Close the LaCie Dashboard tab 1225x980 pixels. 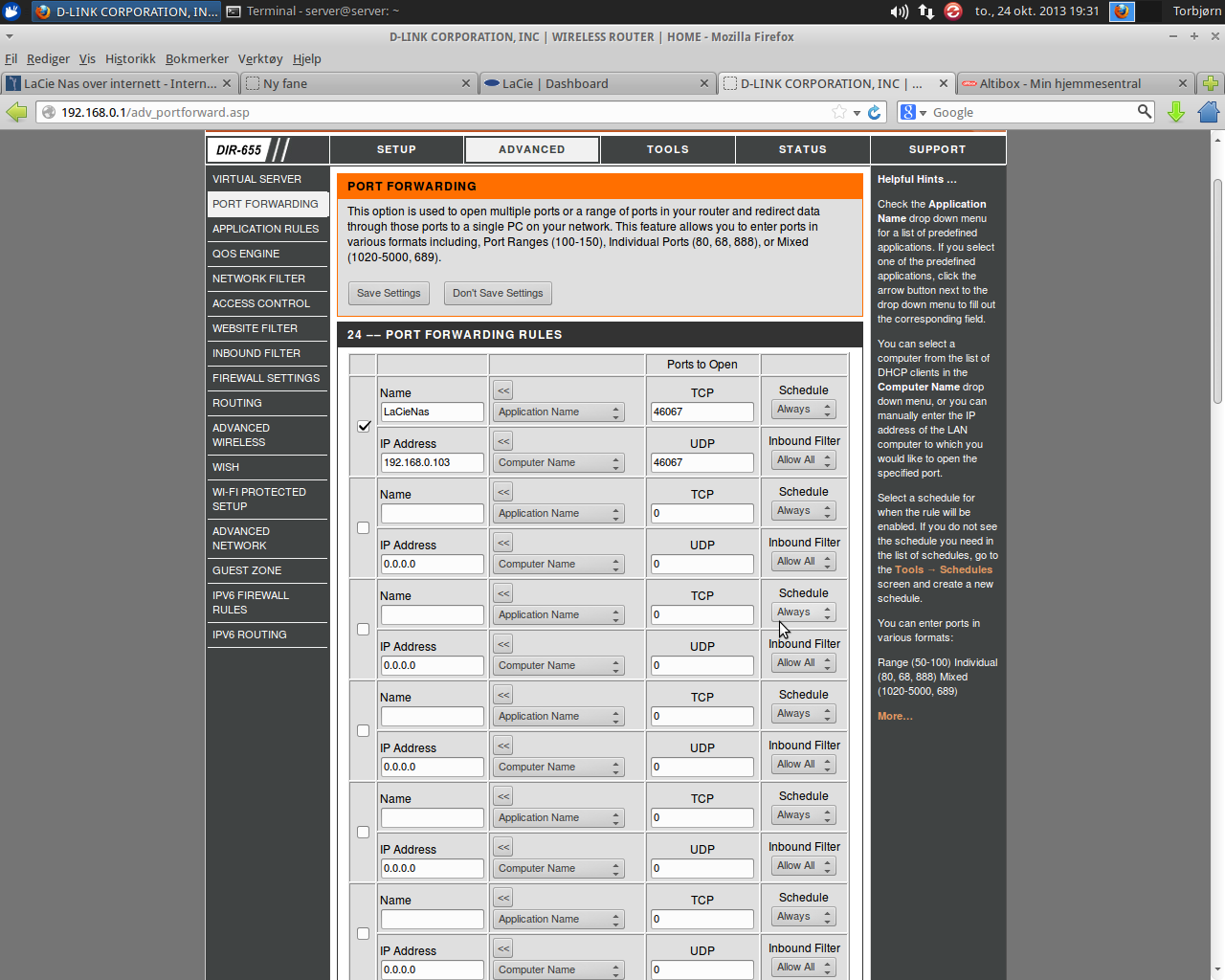704,83
